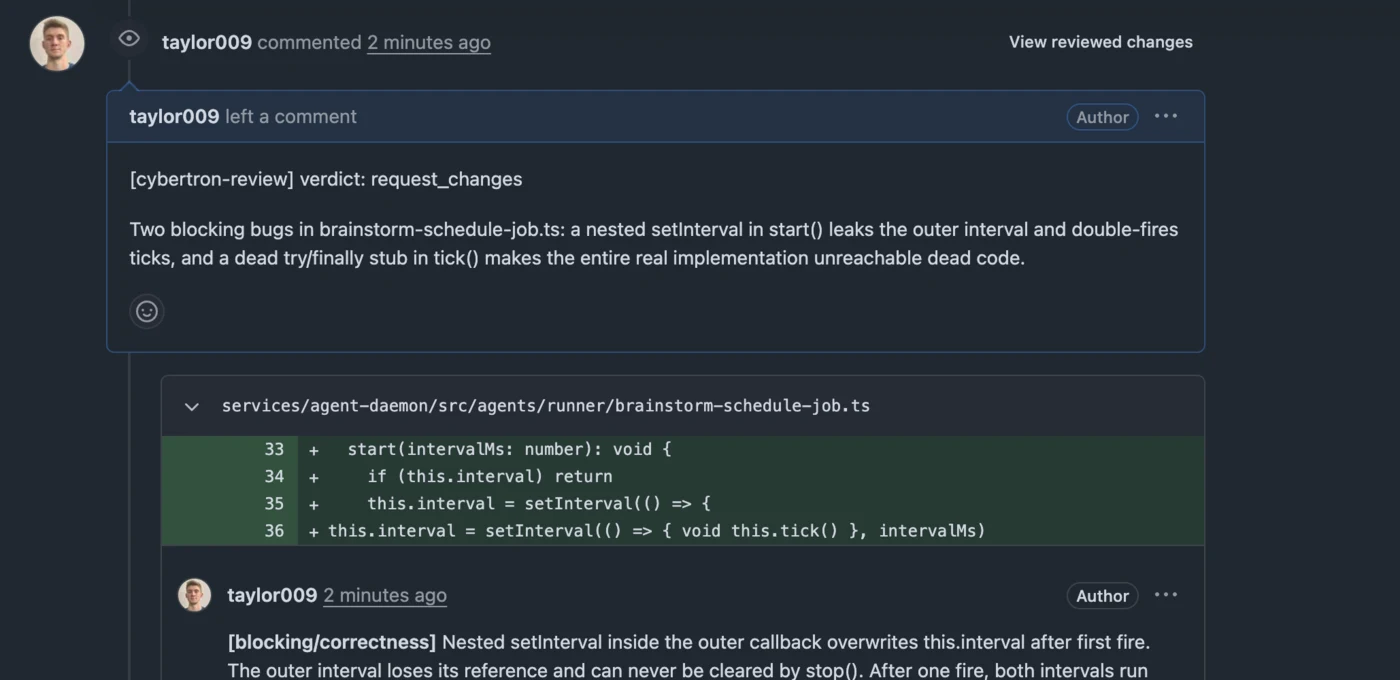Click the small taylor009 avatar on inline comment
Image resolution: width=1400 pixels, height=680 pixels.
click(195, 595)
